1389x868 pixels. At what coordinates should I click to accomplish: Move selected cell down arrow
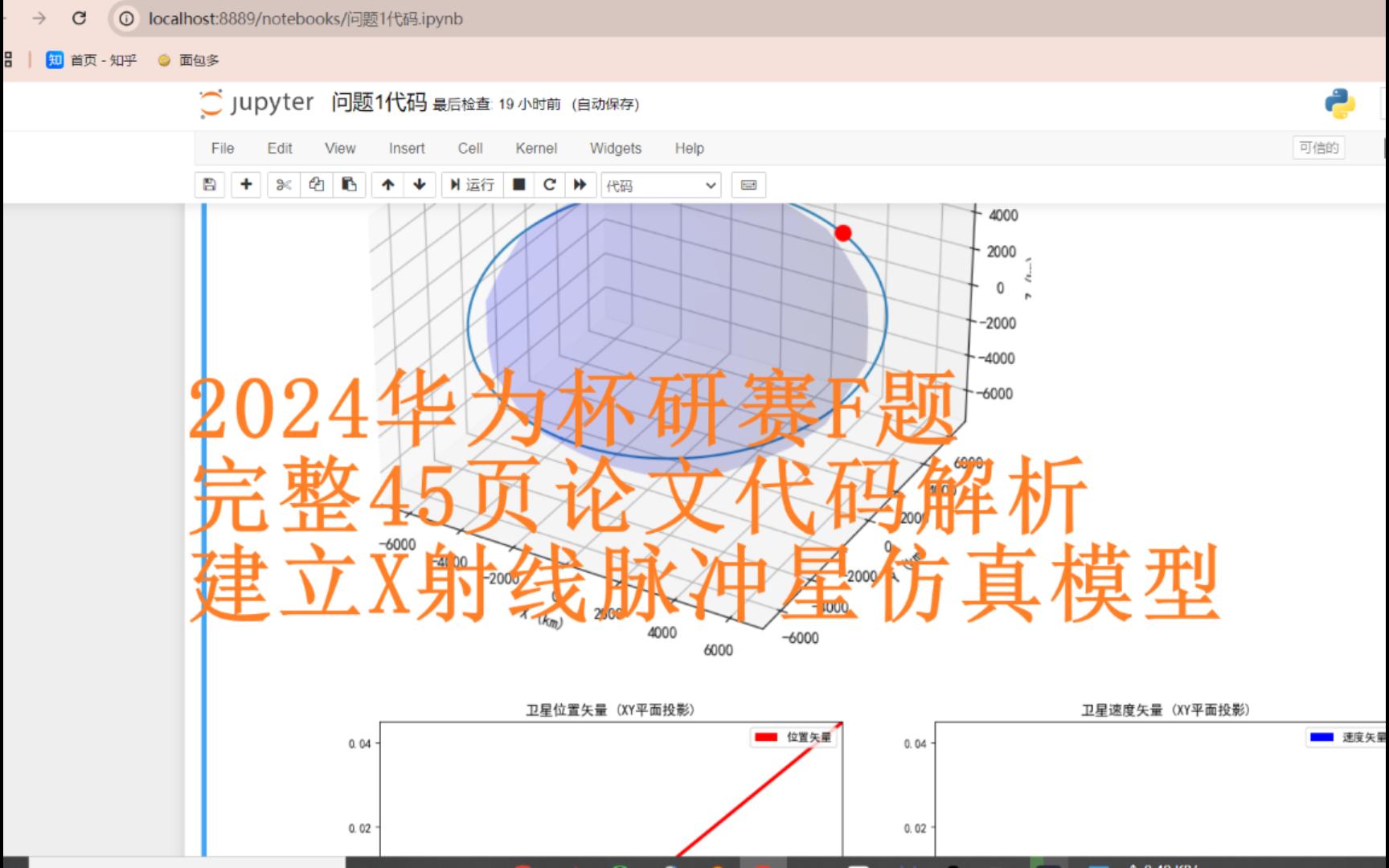tap(420, 185)
